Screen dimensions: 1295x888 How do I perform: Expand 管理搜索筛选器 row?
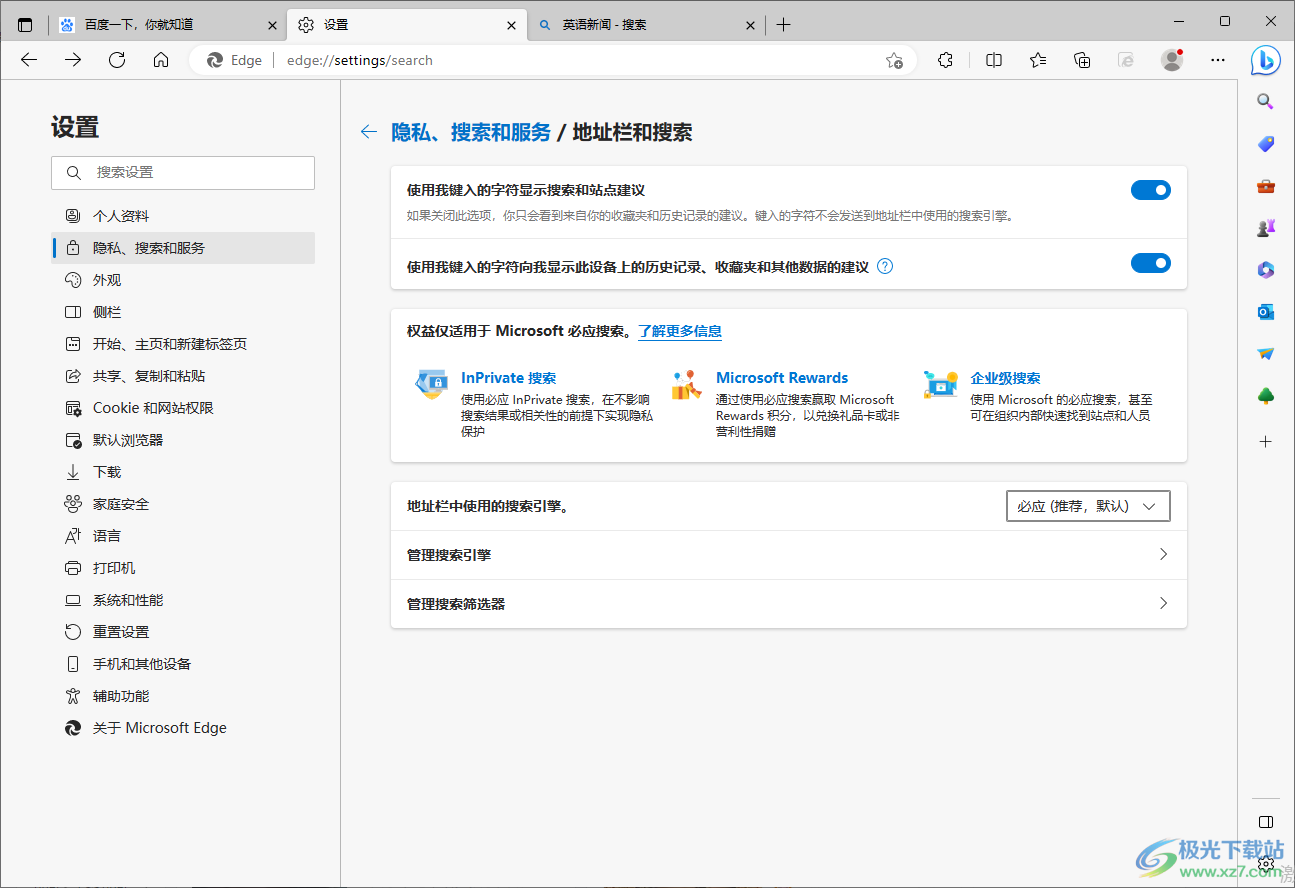click(x=788, y=604)
